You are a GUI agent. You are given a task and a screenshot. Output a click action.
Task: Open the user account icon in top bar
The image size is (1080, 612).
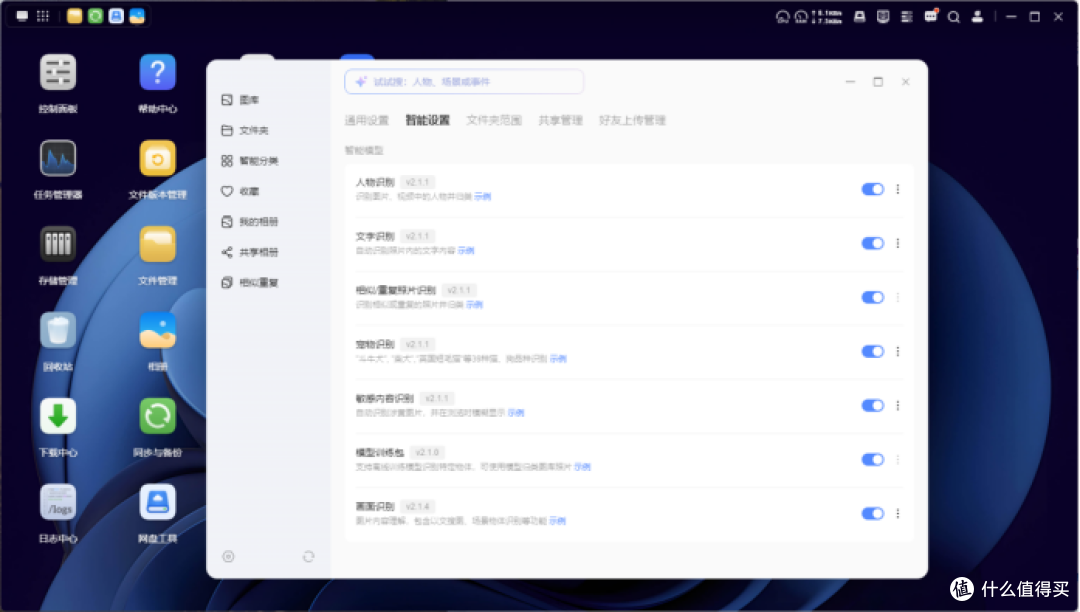(x=977, y=17)
